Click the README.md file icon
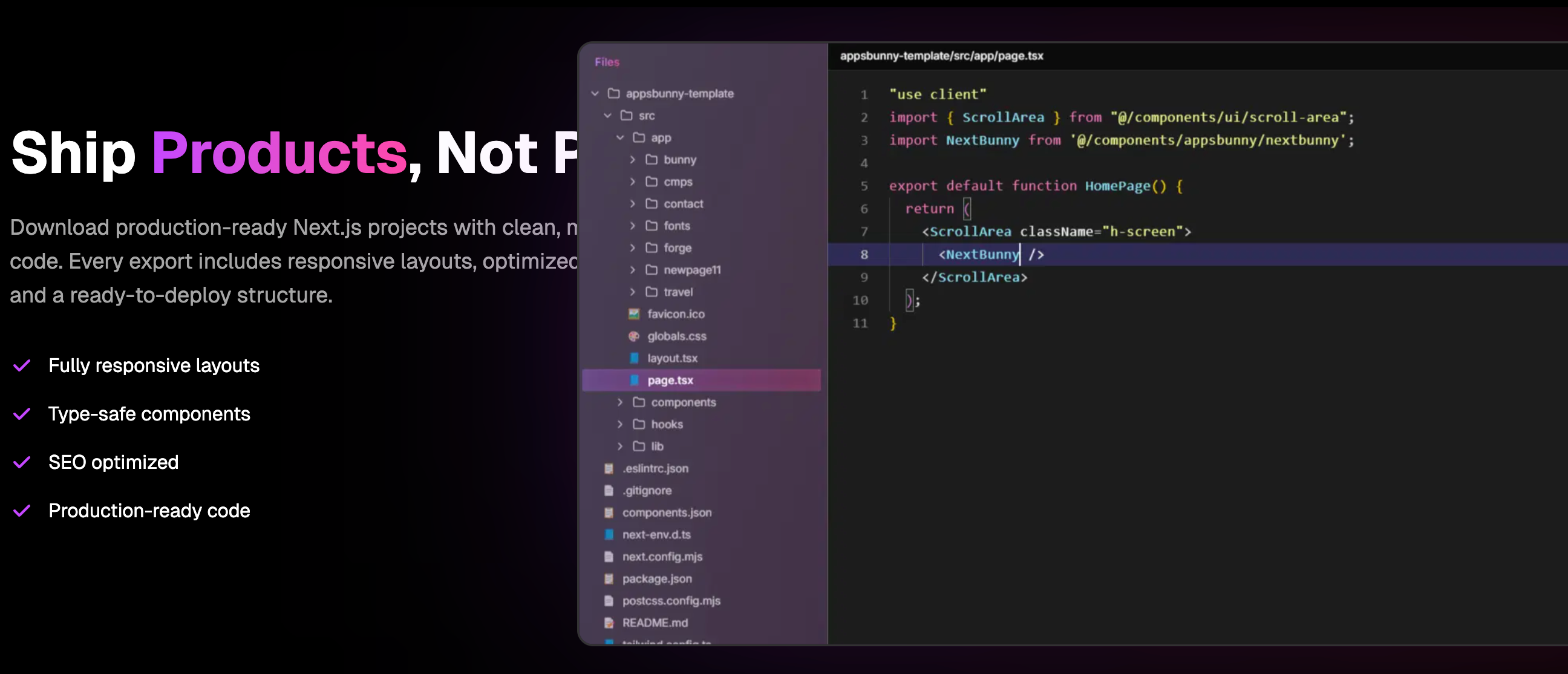The width and height of the screenshot is (1568, 674). click(609, 622)
